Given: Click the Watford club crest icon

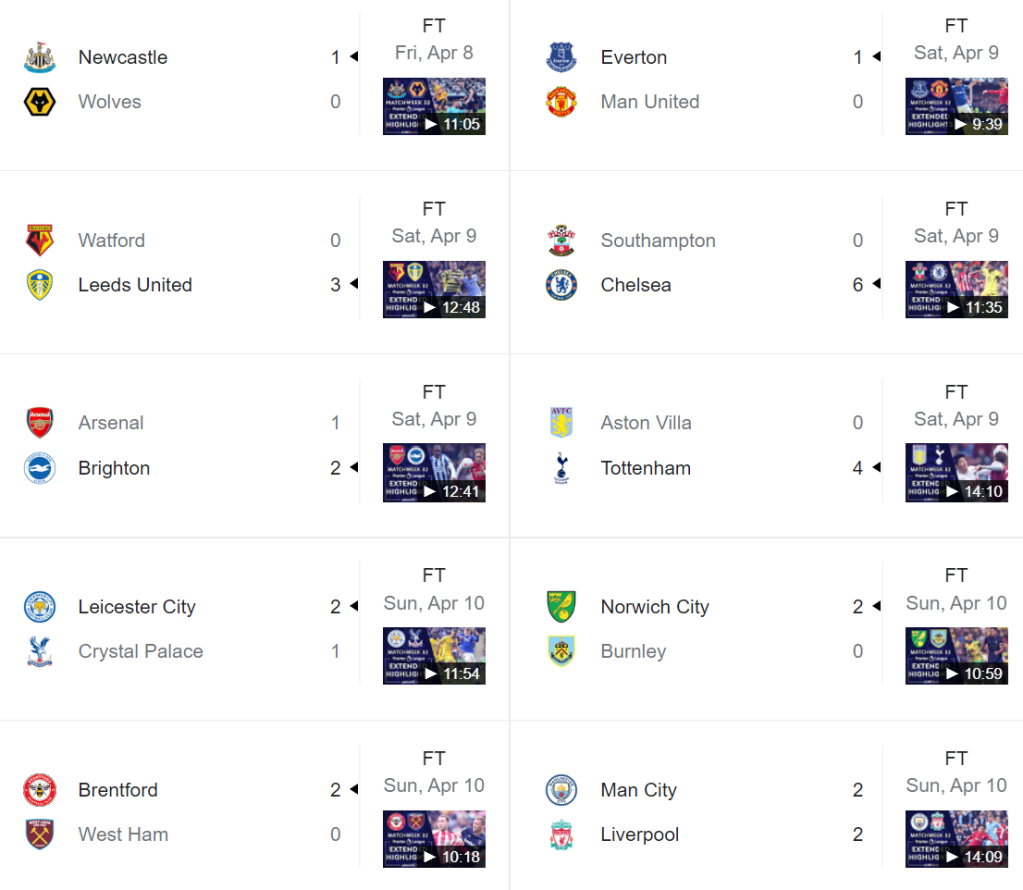Looking at the screenshot, I should pos(40,241).
